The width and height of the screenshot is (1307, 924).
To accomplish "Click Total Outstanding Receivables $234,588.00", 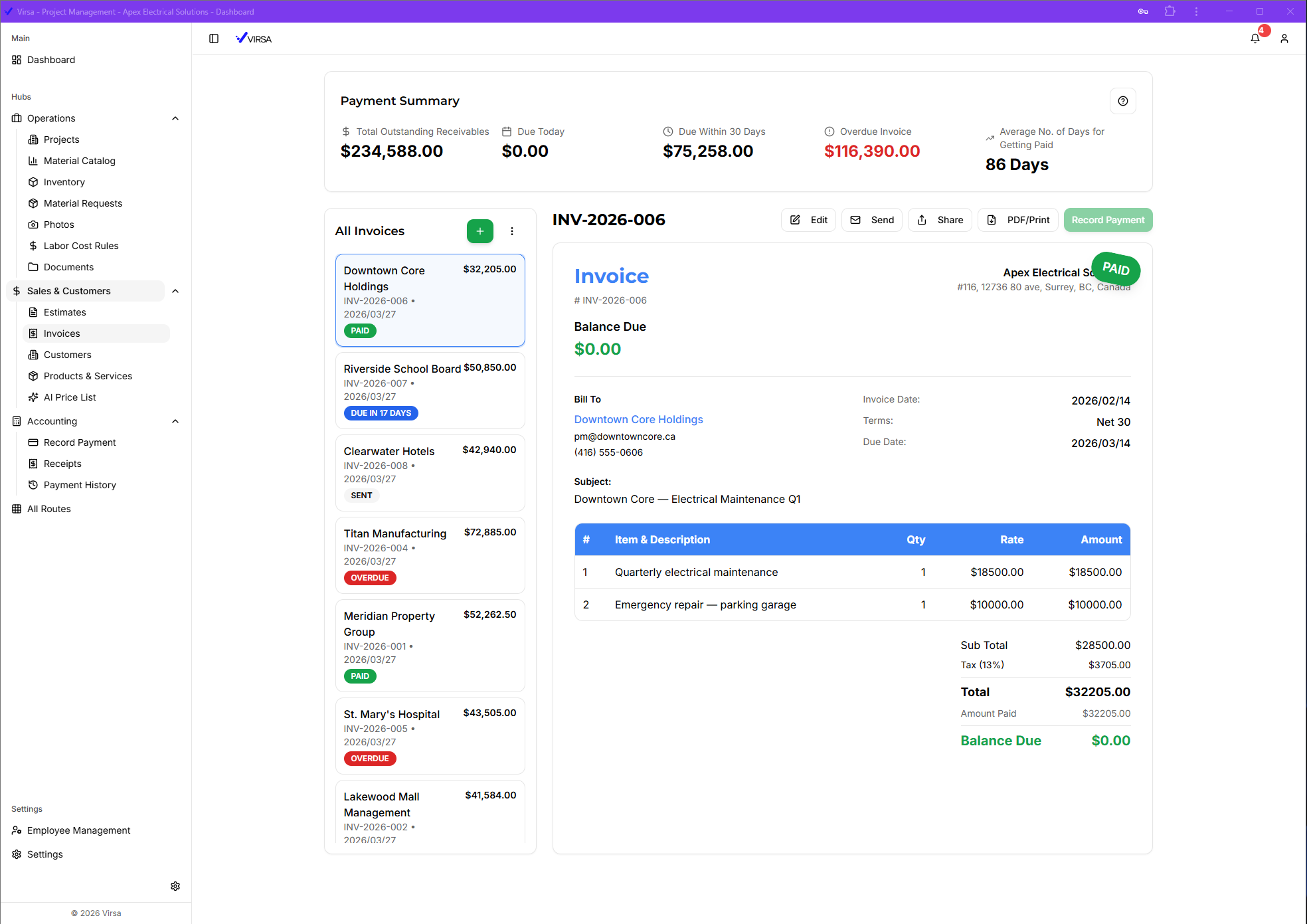I will pyautogui.click(x=392, y=151).
